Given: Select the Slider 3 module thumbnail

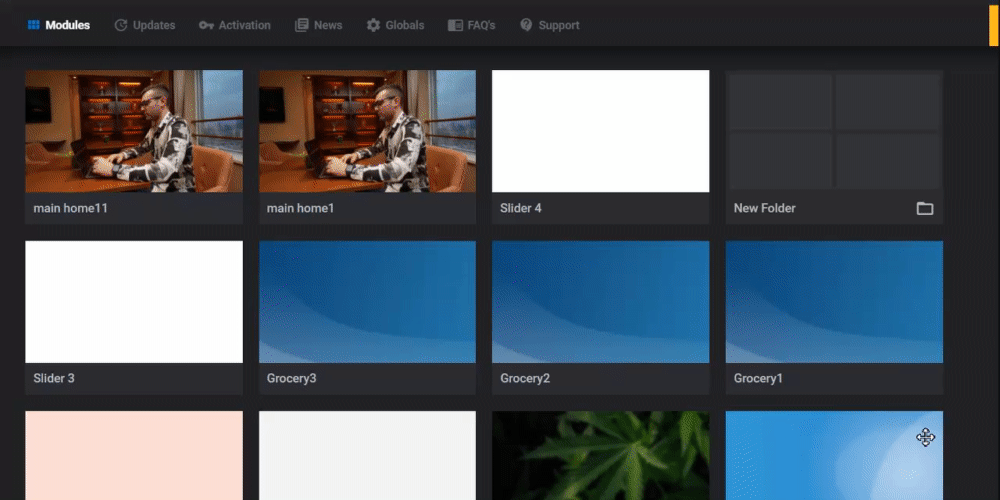Looking at the screenshot, I should tap(134, 302).
